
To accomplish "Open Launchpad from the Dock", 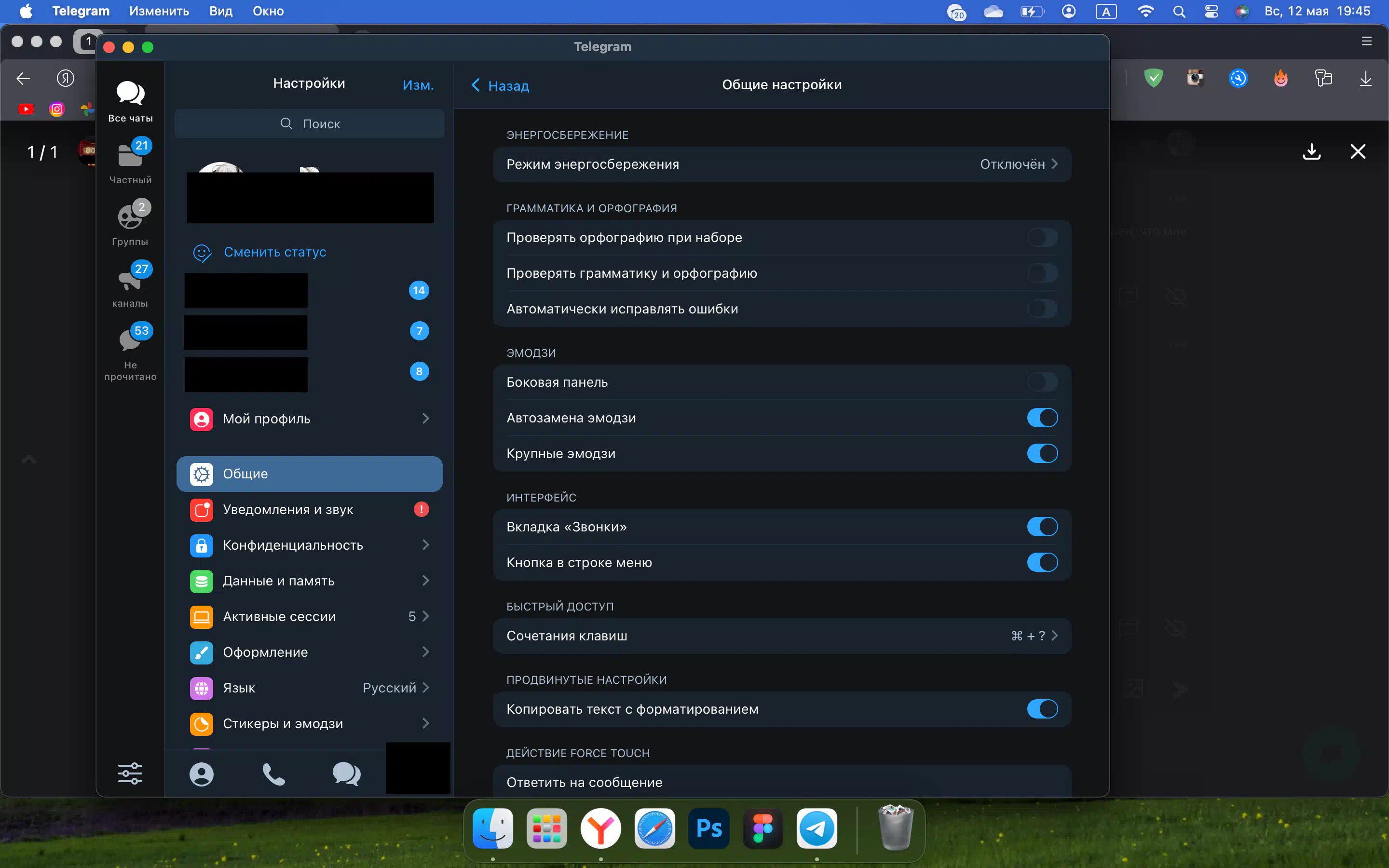I will pos(547,828).
